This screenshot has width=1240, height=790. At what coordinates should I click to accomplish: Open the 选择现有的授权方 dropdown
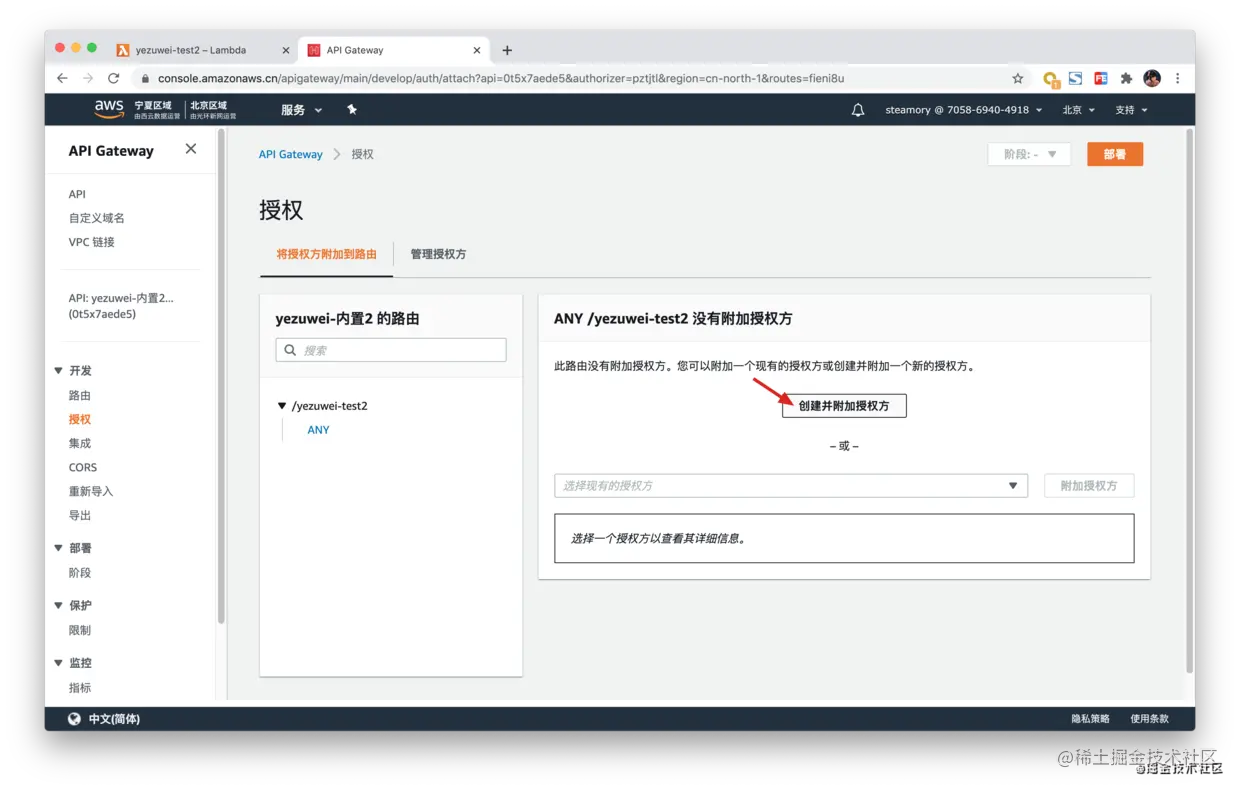pyautogui.click(x=791, y=486)
